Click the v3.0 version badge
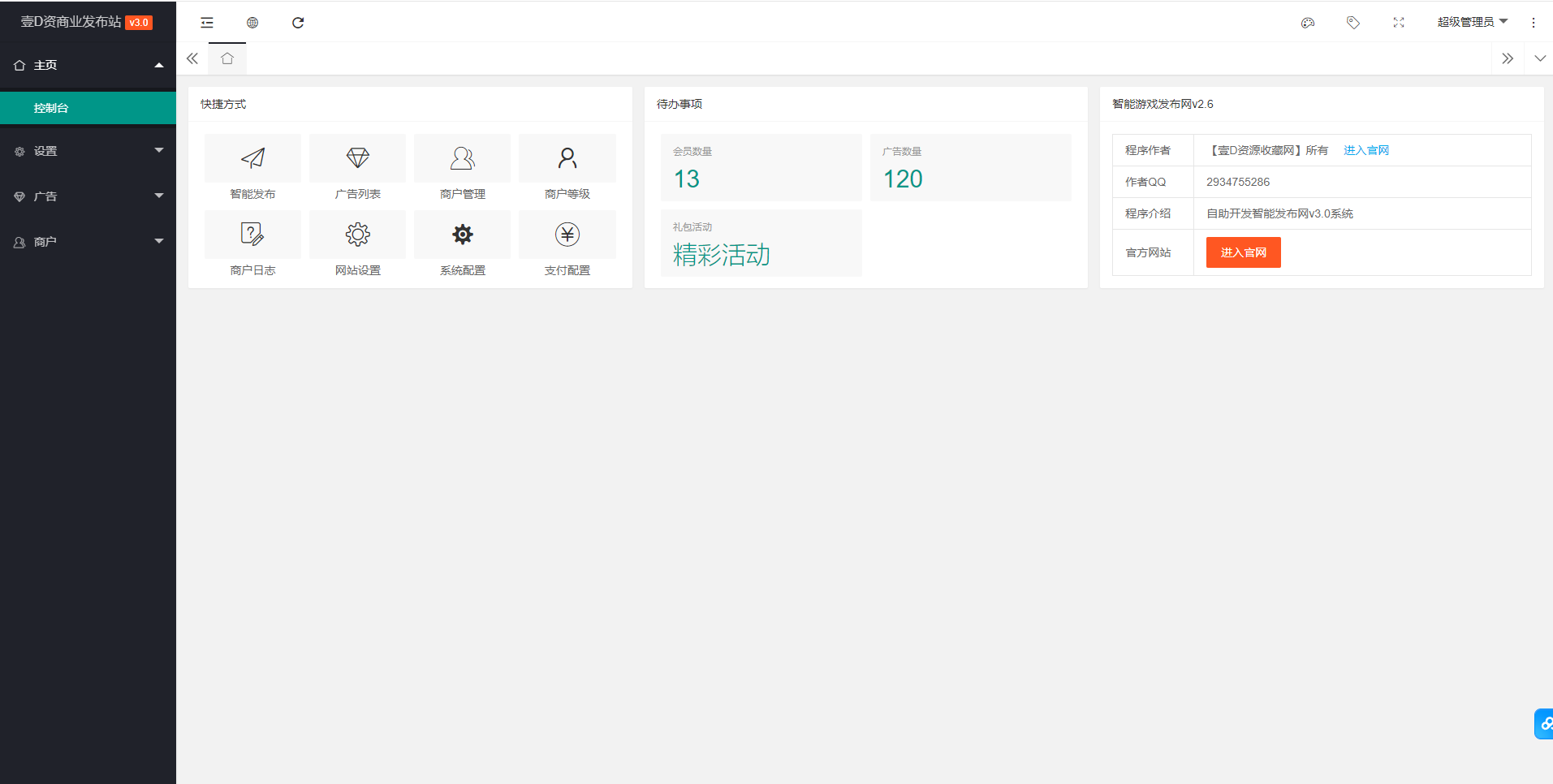The width and height of the screenshot is (1553, 784). [139, 23]
